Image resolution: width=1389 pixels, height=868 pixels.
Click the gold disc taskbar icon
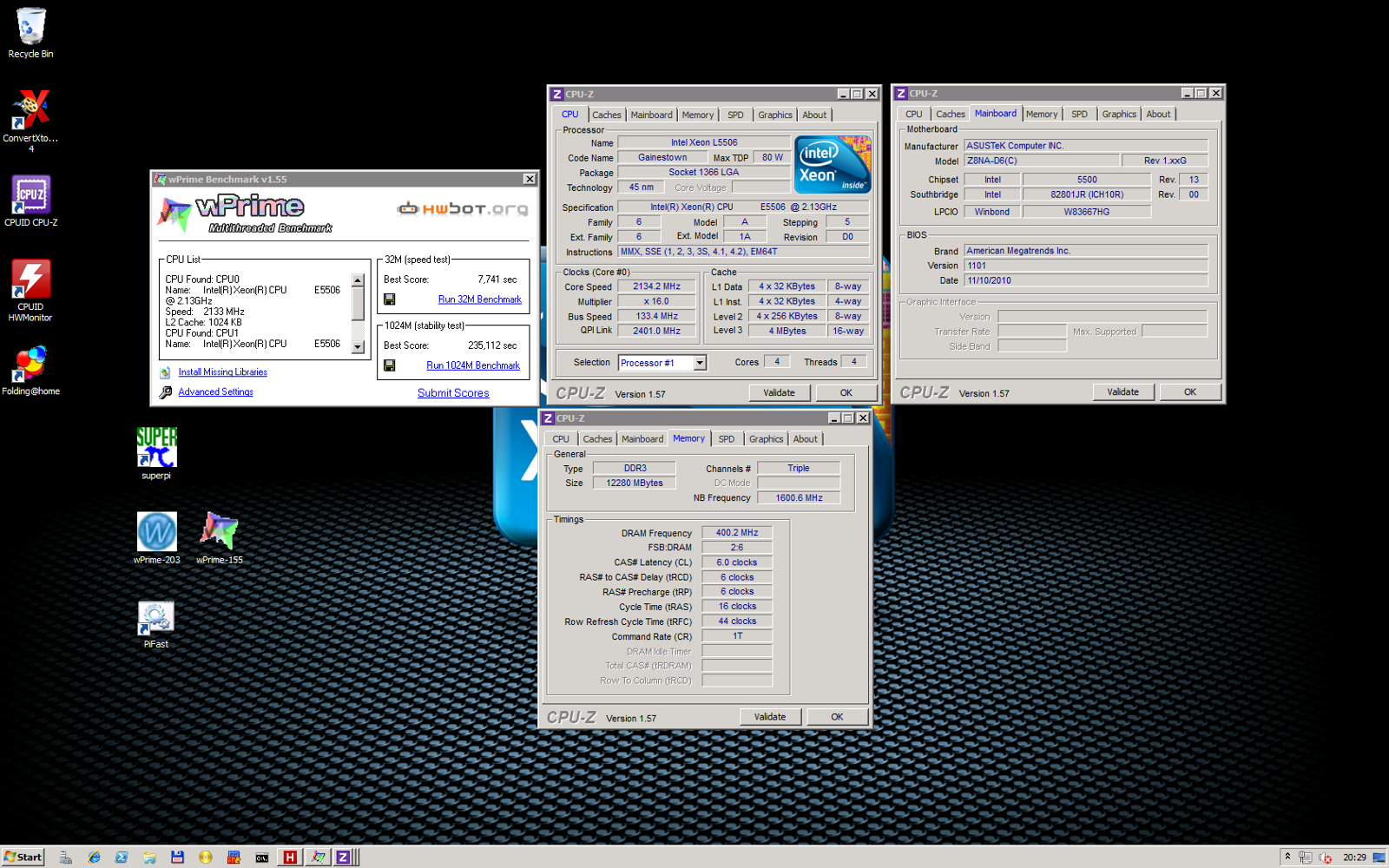tap(206, 857)
